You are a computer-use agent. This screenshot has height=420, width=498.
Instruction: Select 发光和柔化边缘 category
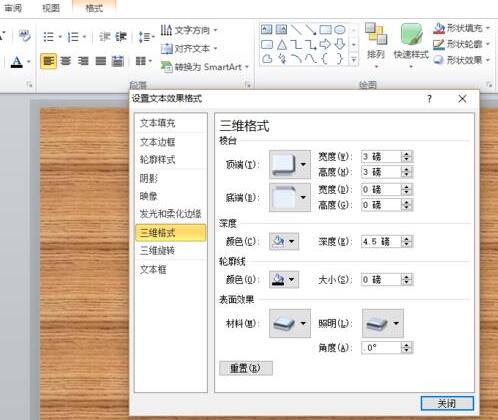(171, 214)
